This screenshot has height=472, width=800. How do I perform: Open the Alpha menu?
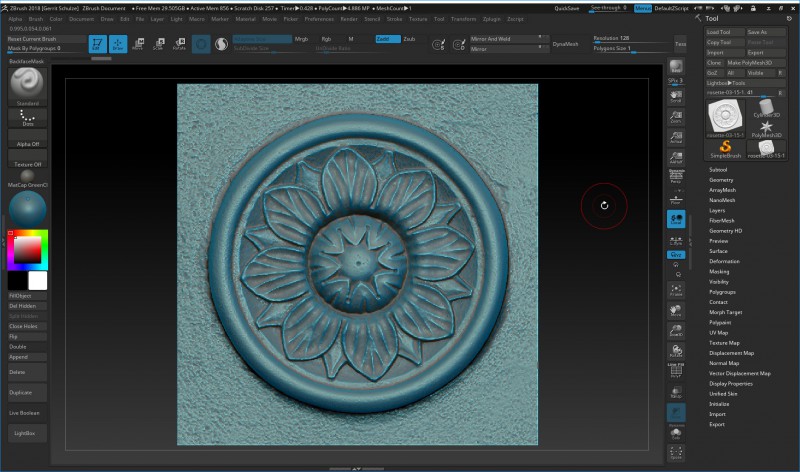(15, 19)
